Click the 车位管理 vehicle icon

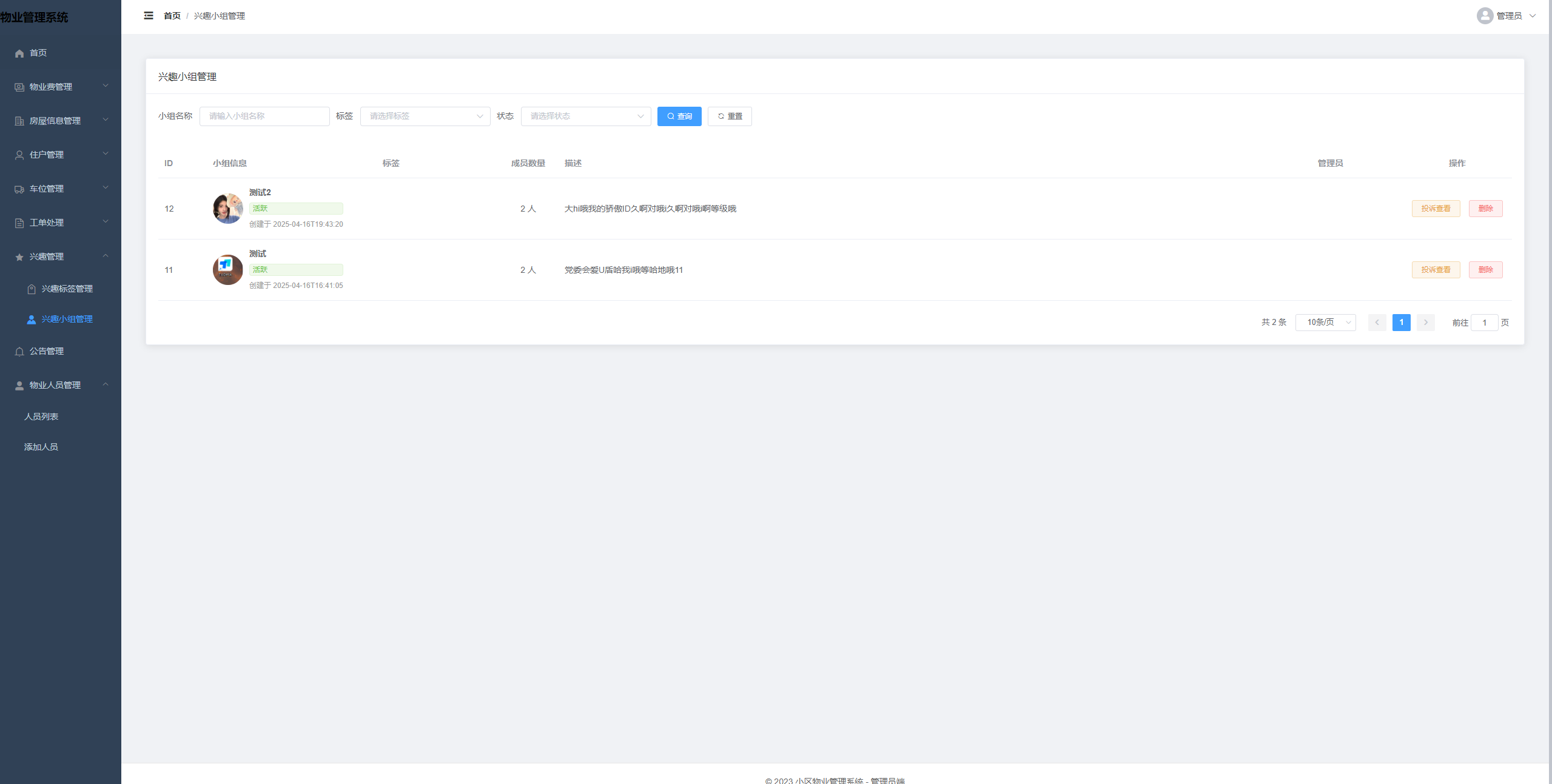(19, 189)
